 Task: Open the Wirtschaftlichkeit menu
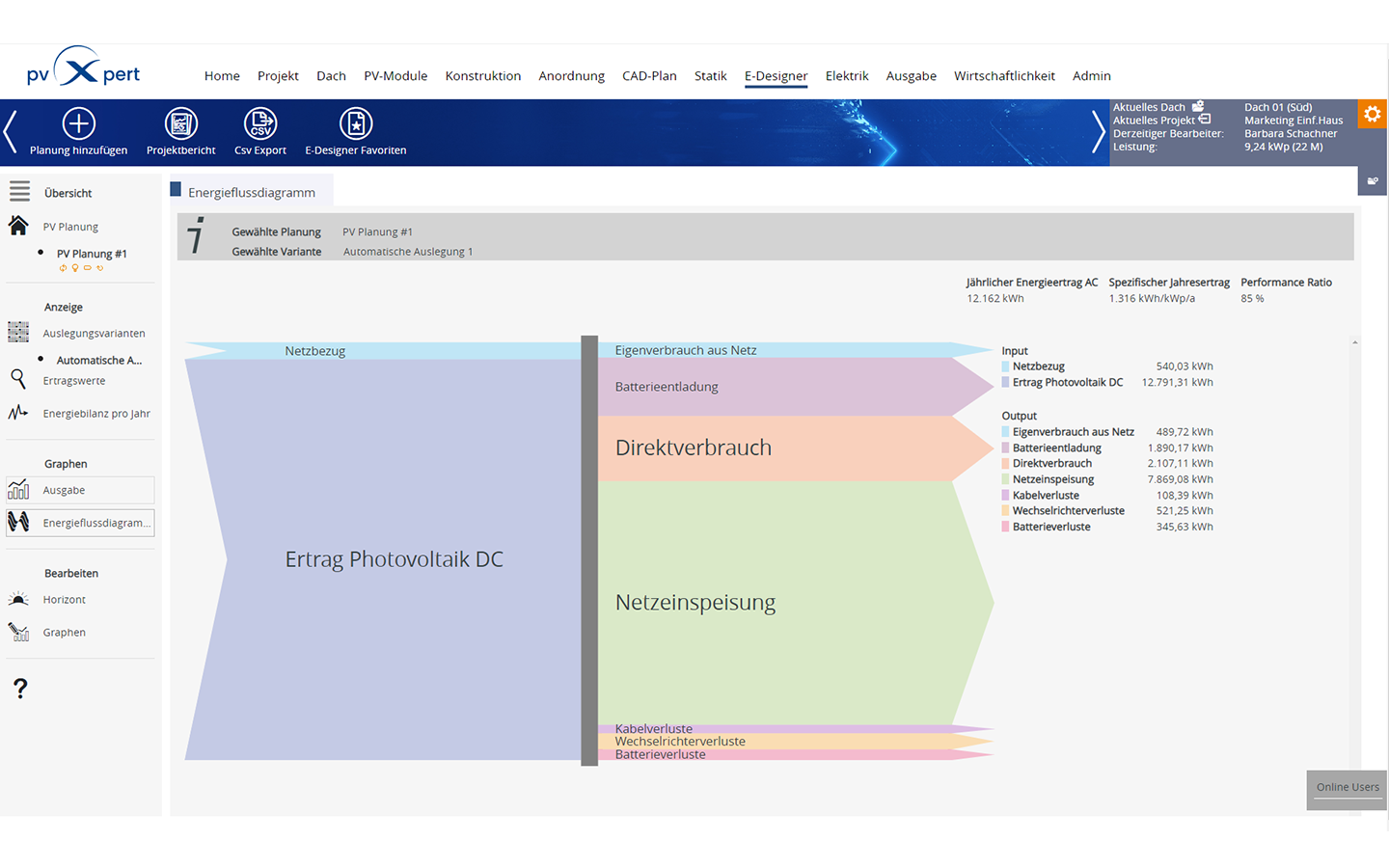1004,75
